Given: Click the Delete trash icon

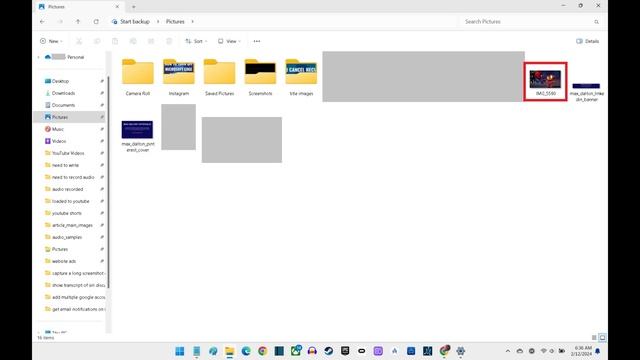Looking at the screenshot, I should (169, 41).
